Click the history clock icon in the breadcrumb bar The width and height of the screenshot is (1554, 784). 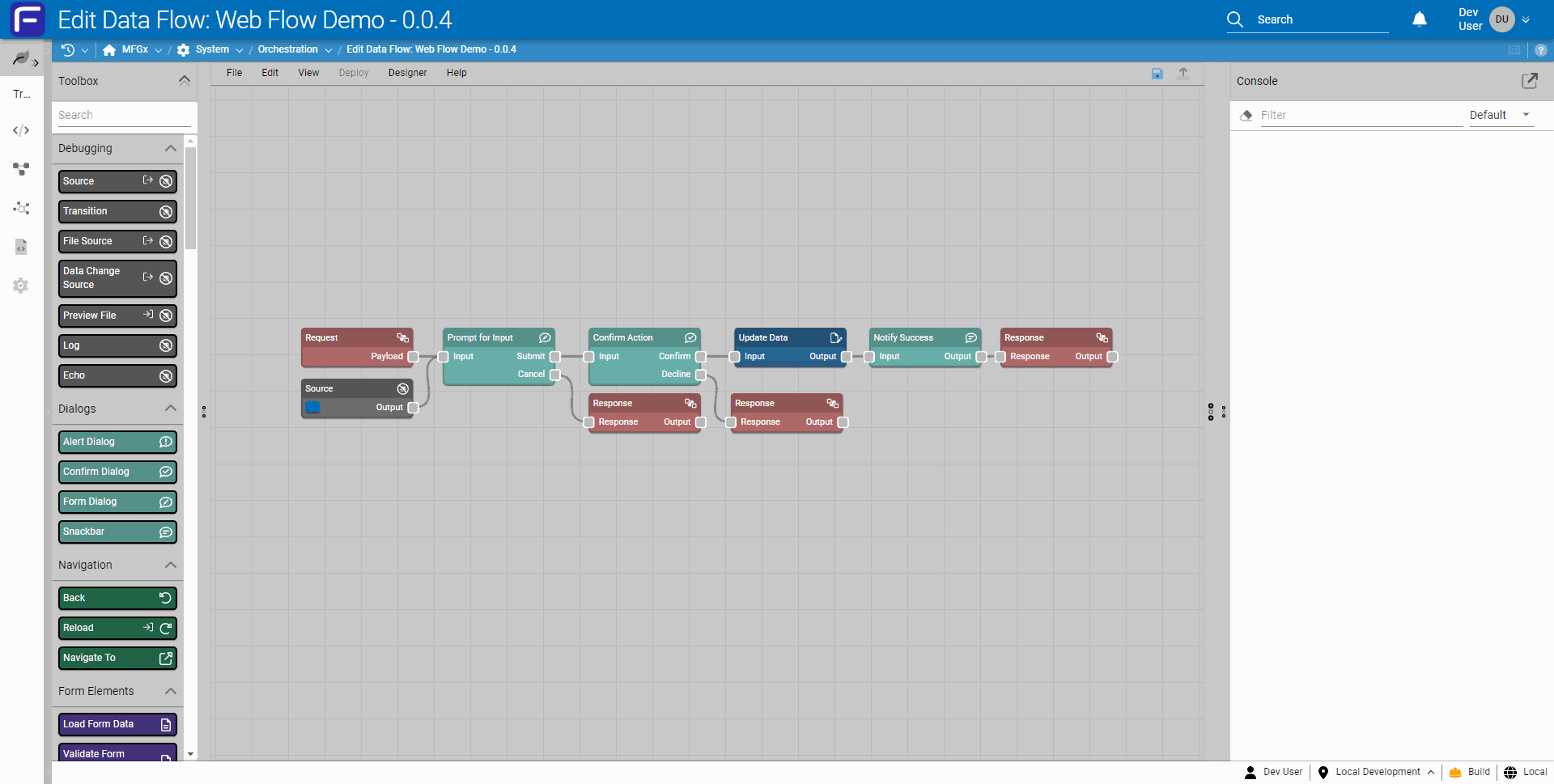[x=68, y=50]
